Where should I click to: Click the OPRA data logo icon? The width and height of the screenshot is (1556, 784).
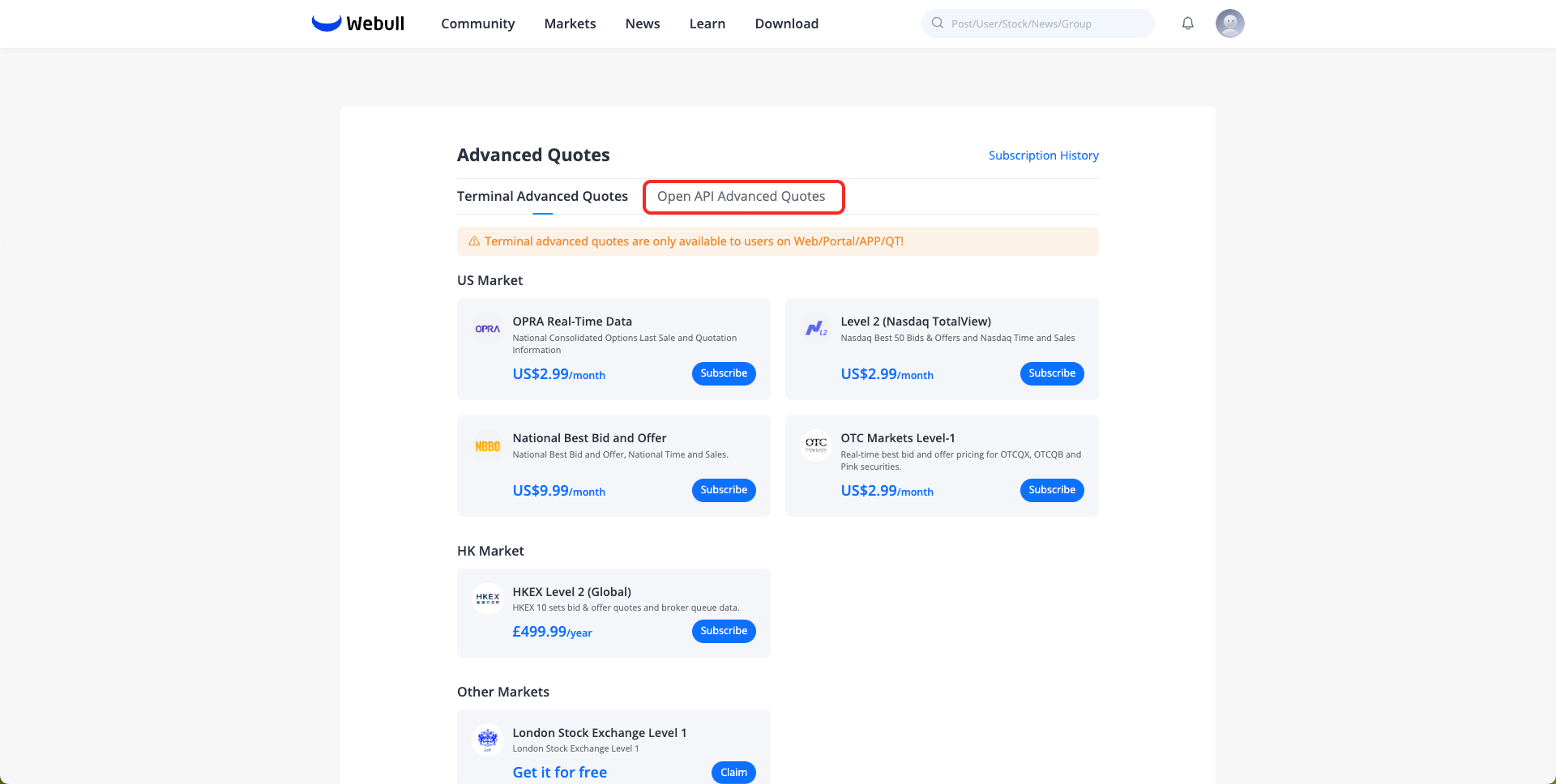click(x=488, y=329)
